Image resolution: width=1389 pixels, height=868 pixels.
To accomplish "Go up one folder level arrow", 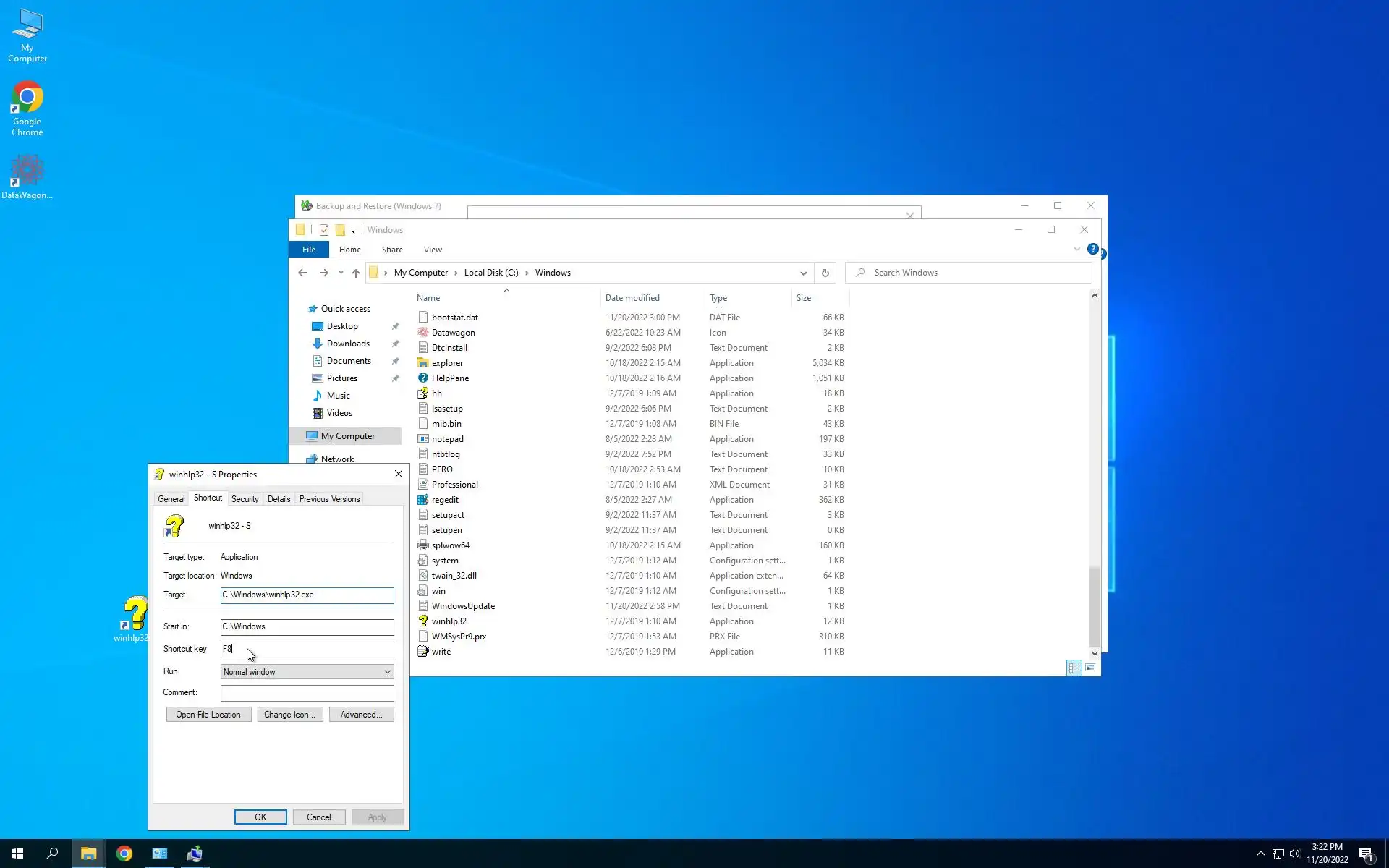I will tap(355, 273).
